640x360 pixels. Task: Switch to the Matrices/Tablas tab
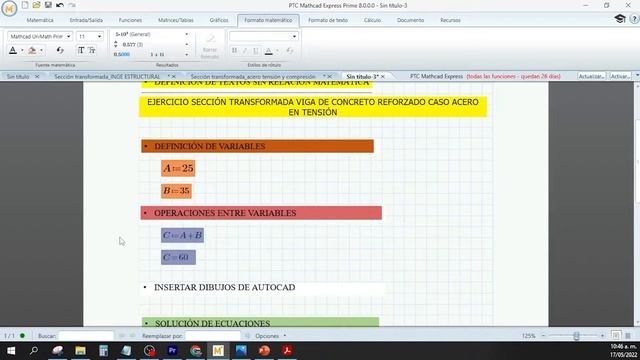[176, 20]
